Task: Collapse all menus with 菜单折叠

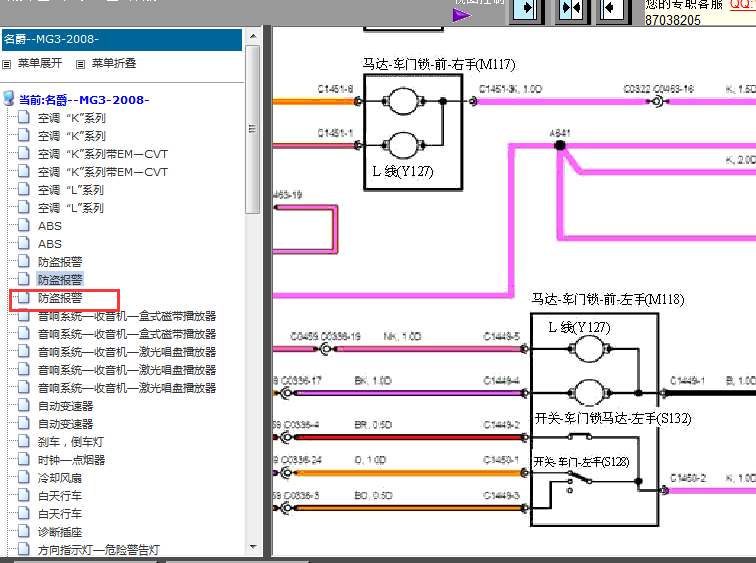Action: pos(113,63)
